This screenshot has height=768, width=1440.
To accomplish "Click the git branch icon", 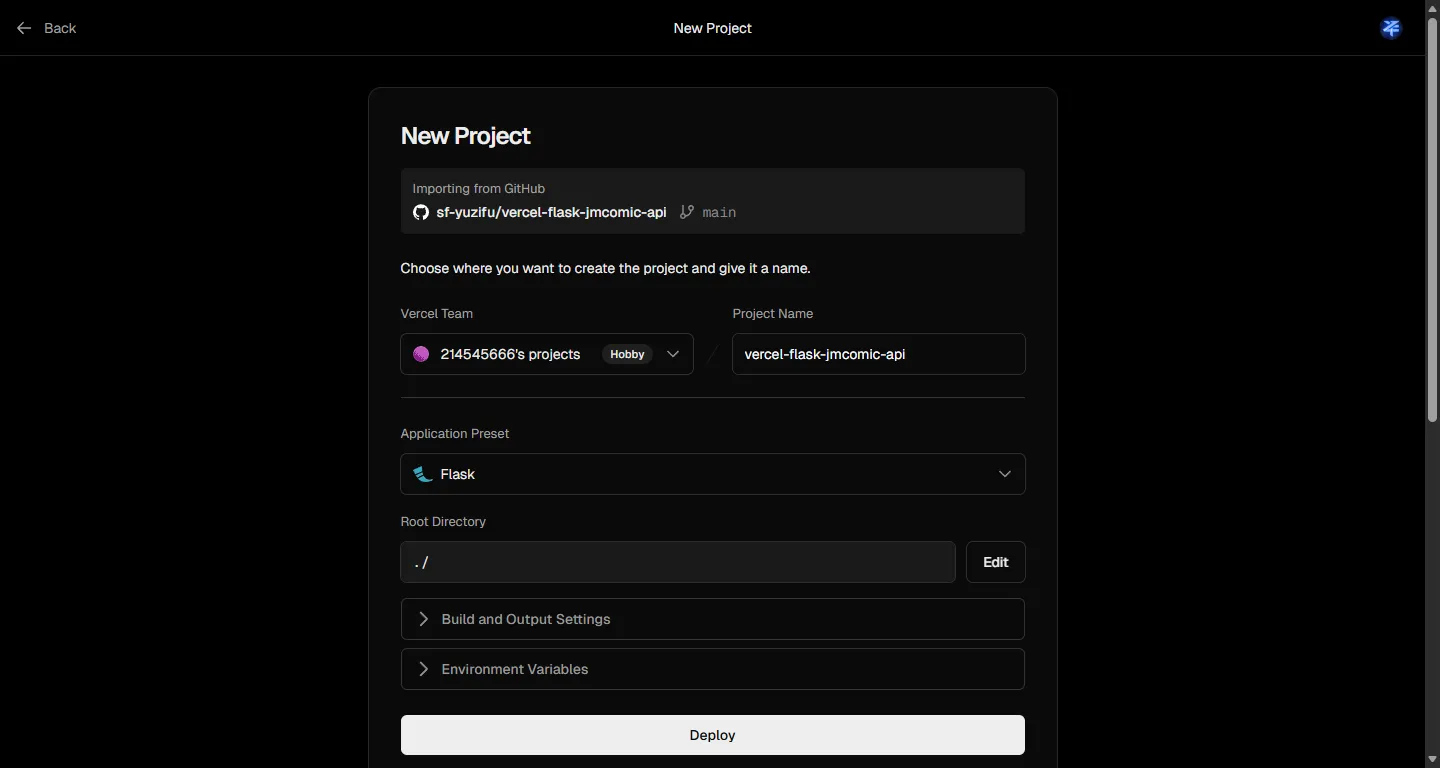I will [687, 212].
